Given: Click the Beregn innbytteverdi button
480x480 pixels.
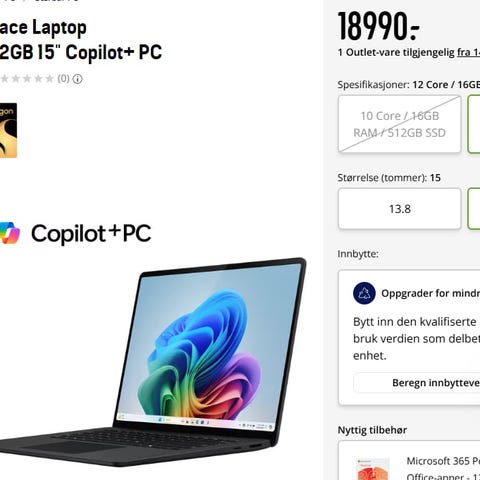Looking at the screenshot, I should (417, 383).
